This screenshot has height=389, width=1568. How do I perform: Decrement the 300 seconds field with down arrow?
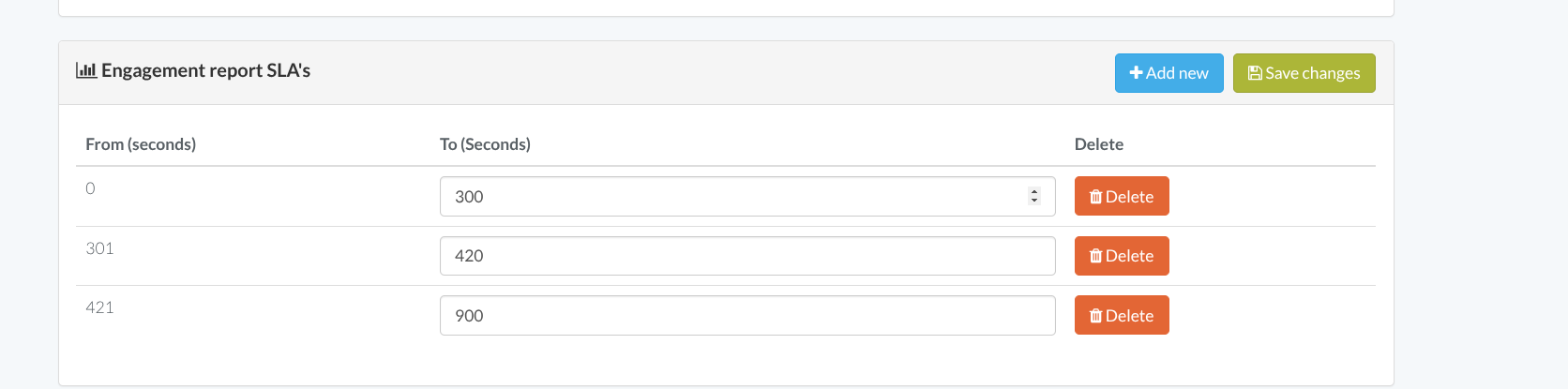pos(1034,201)
